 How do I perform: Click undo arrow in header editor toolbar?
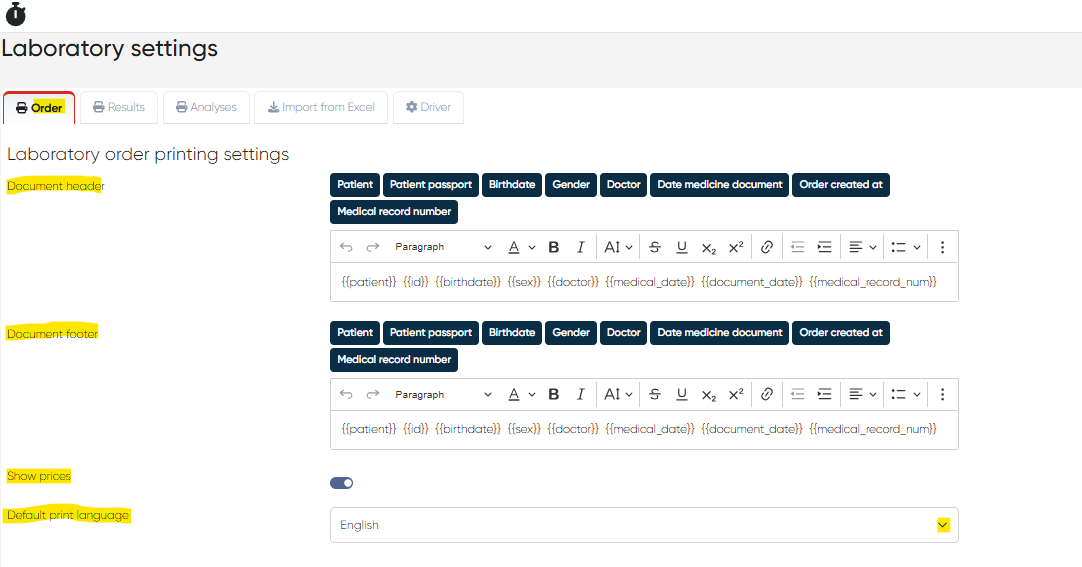pos(346,247)
